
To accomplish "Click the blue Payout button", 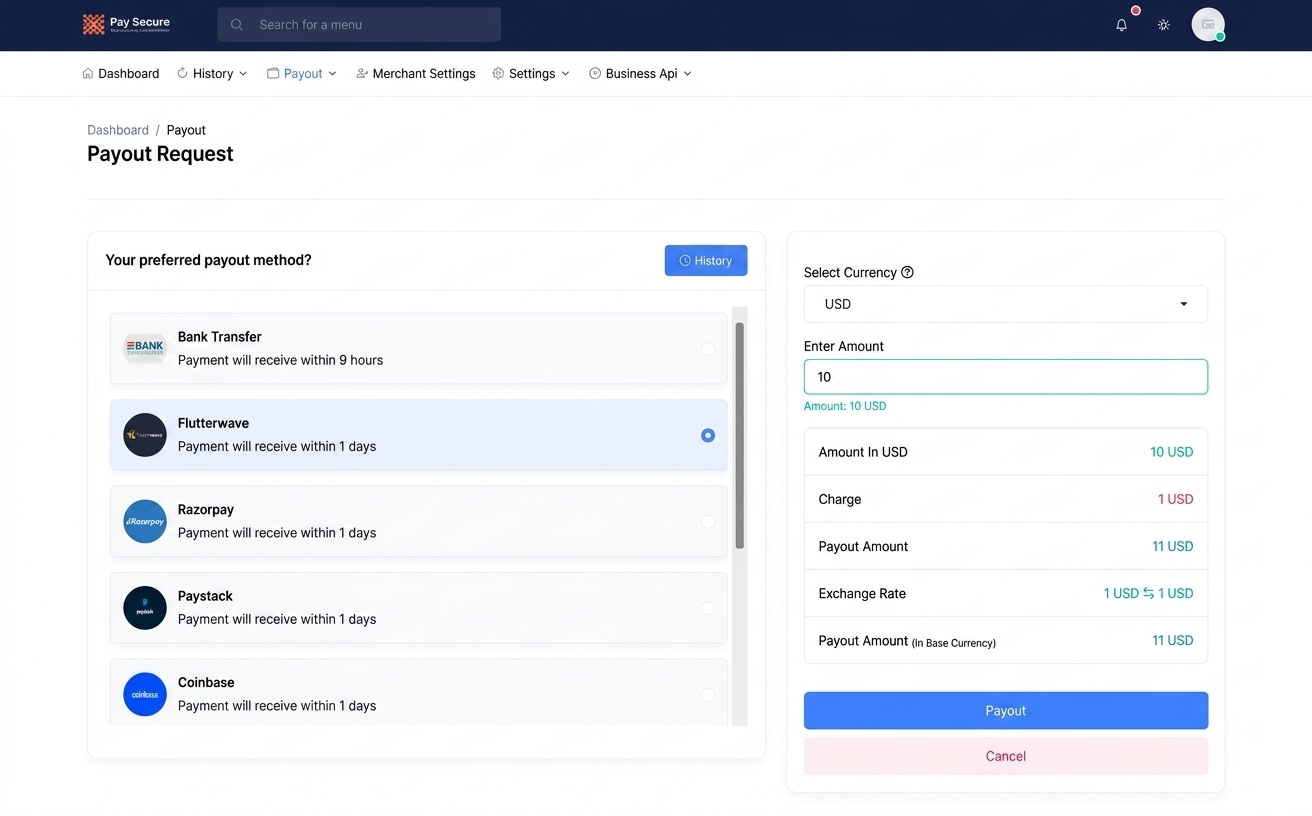I will [1005, 711].
